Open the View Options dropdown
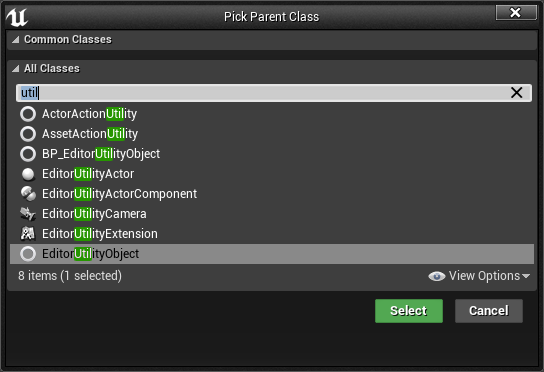This screenshot has width=544, height=372. (x=479, y=276)
